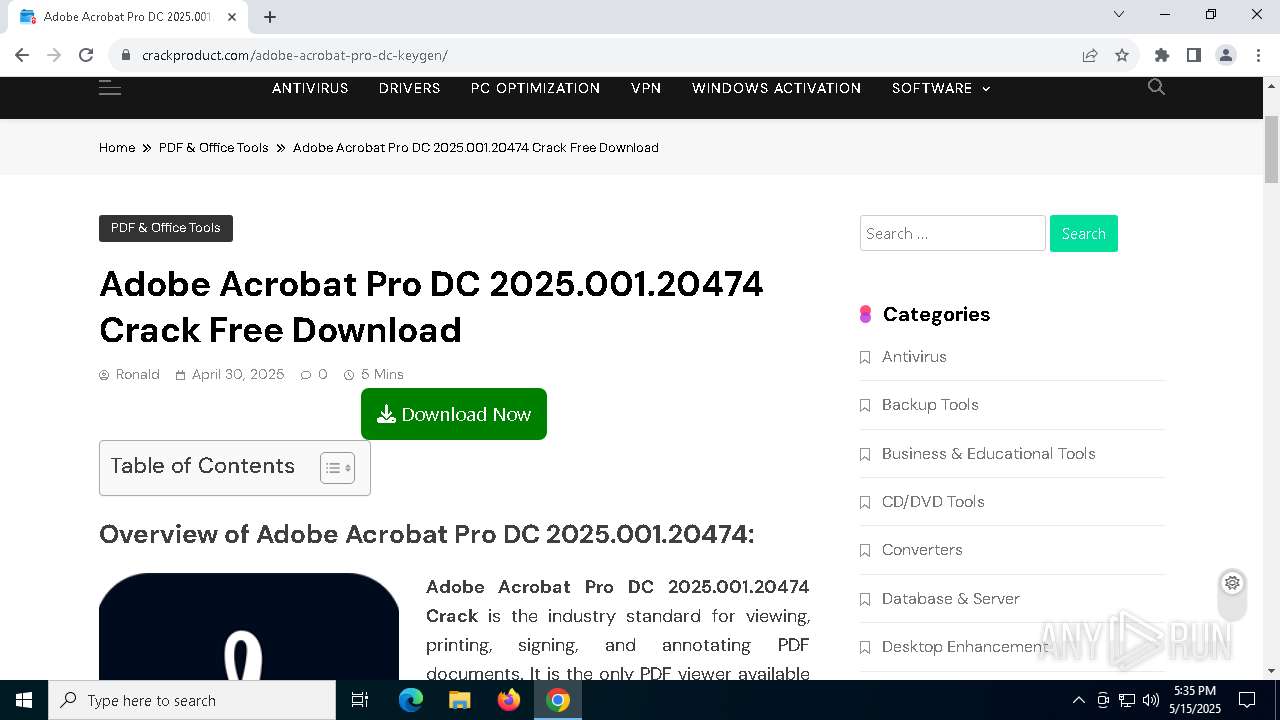Screen dimensions: 1280x720
Task: Open the VPN menu item
Action: coord(646,88)
